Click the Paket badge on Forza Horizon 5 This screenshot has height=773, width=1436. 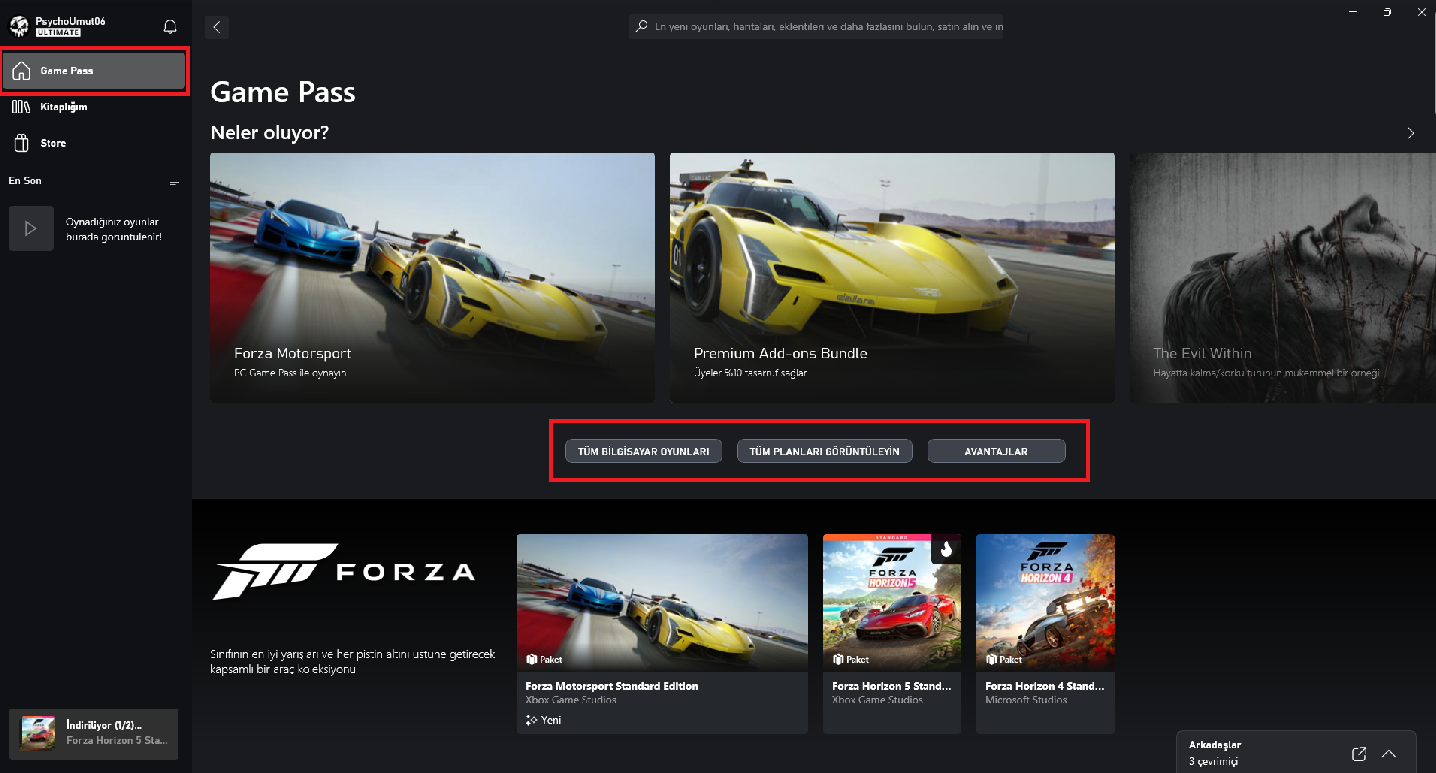[851, 660]
